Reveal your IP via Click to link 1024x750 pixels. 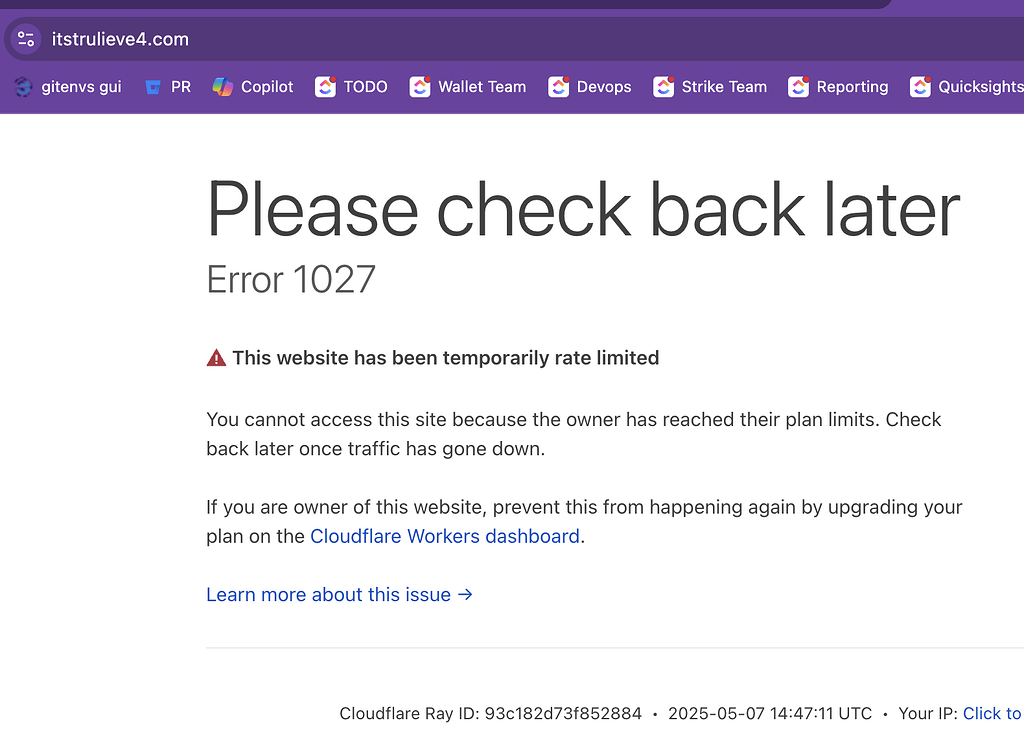pos(993,713)
